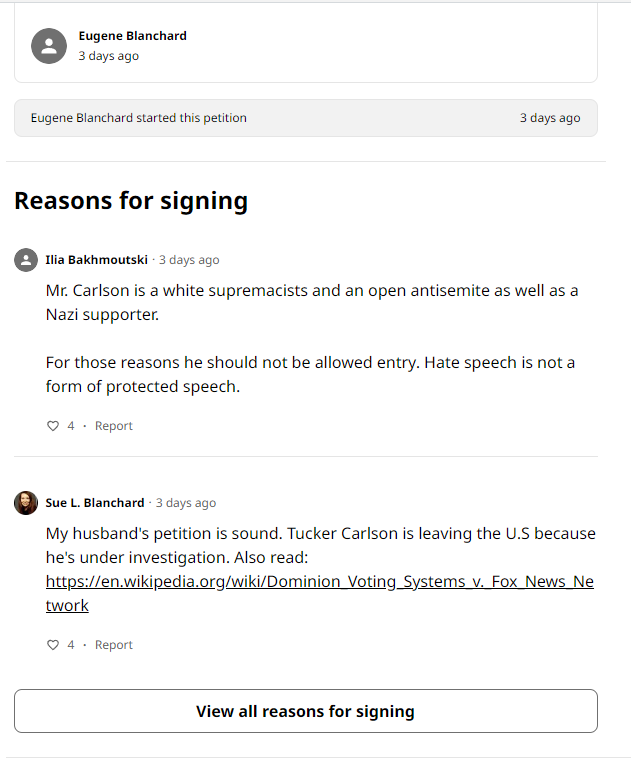Click the timestamp beside Sue L. Blanchard's name

[186, 503]
